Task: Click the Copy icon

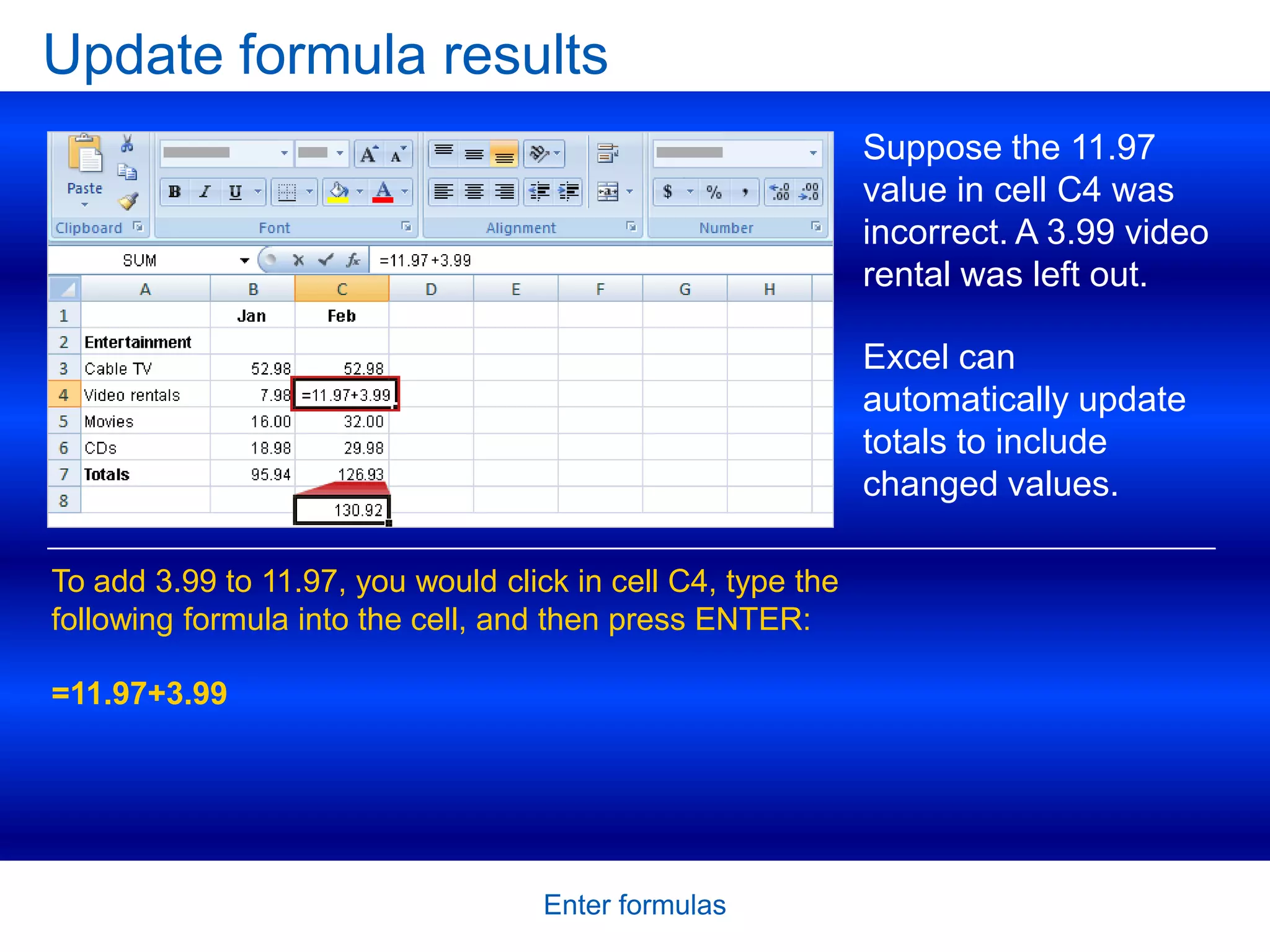Action: (127, 172)
